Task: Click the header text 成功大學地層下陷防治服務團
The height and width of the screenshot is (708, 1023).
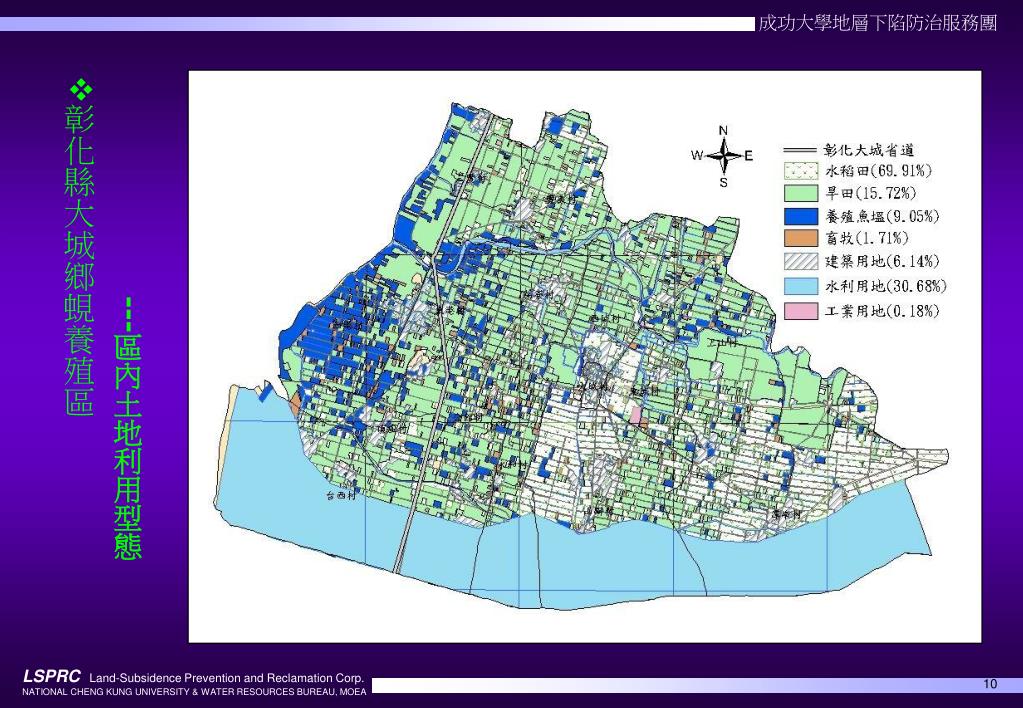Action: [x=878, y=23]
